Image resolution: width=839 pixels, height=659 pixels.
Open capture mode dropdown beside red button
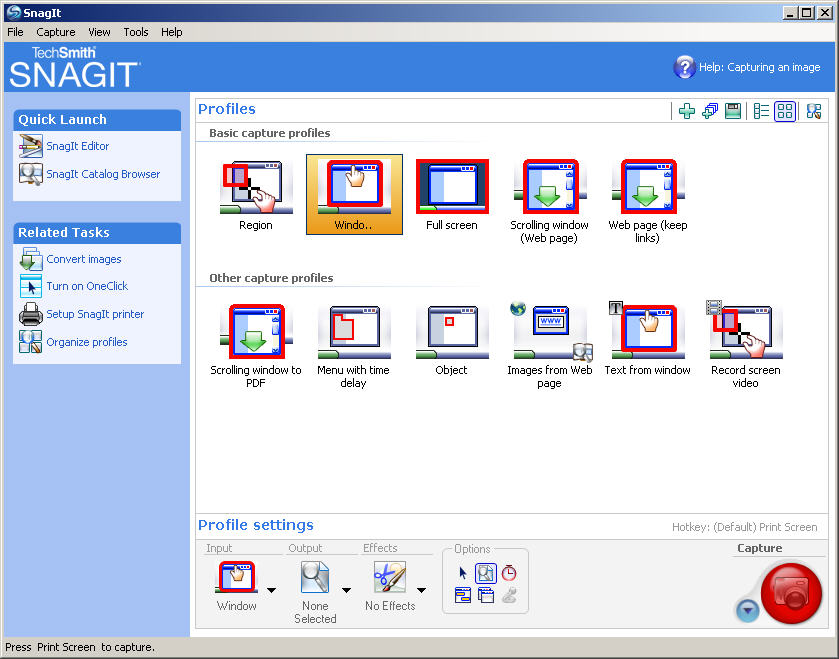(x=747, y=610)
